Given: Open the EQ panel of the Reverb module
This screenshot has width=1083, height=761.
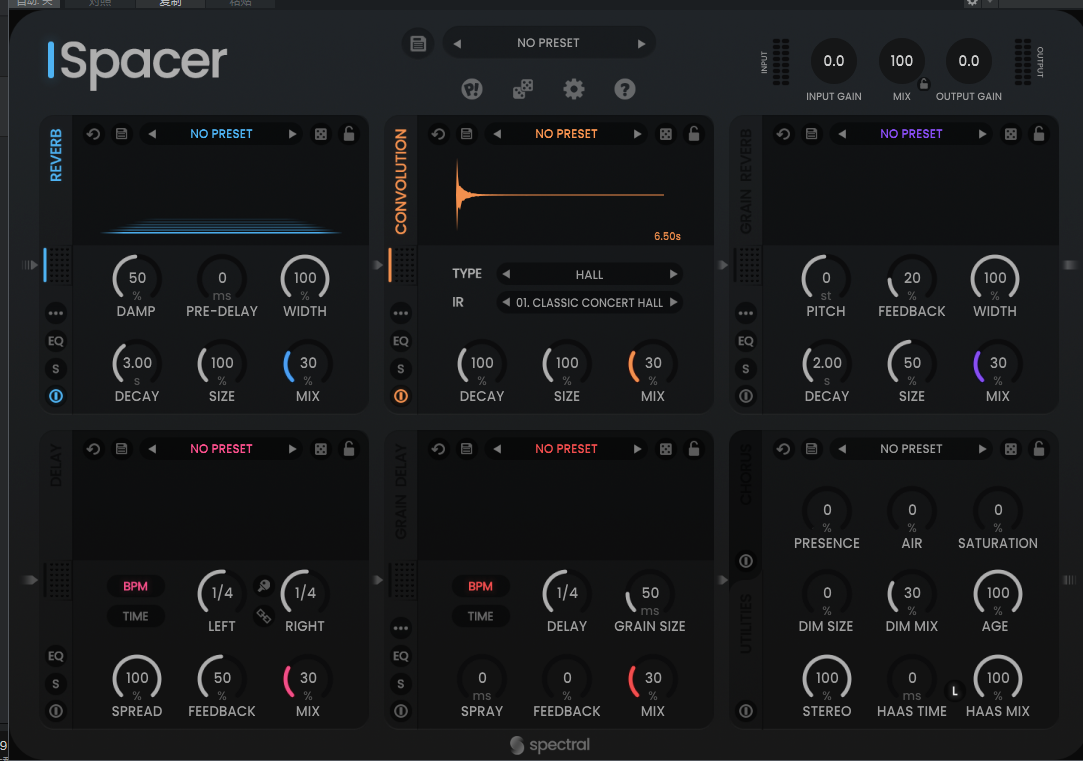Looking at the screenshot, I should 56,341.
